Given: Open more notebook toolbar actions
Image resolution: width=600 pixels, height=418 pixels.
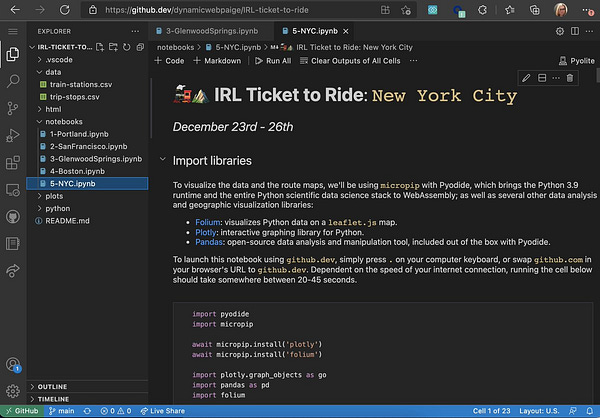Looking at the screenshot, I should [413, 61].
